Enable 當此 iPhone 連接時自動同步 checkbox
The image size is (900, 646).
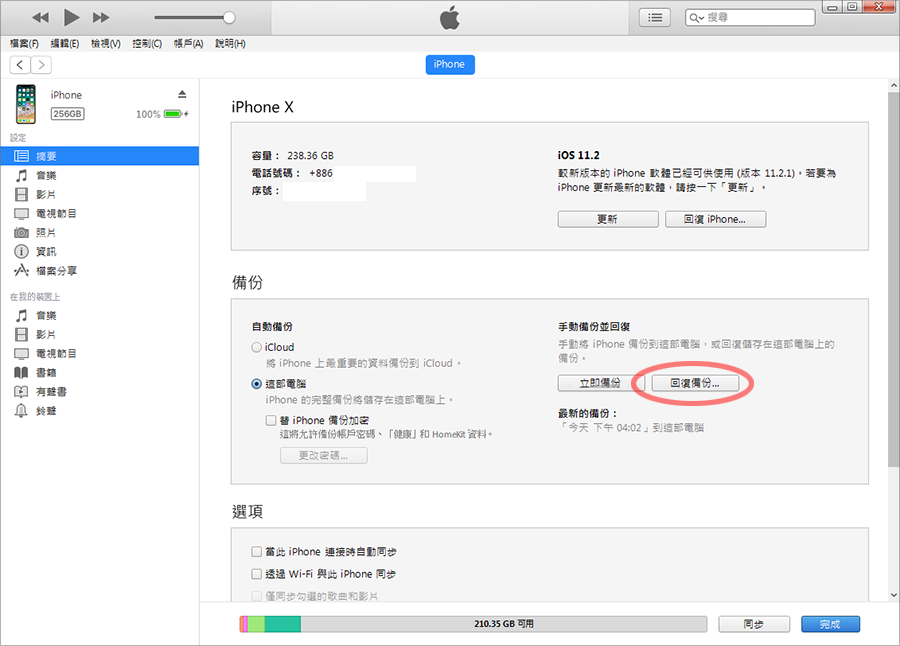257,552
